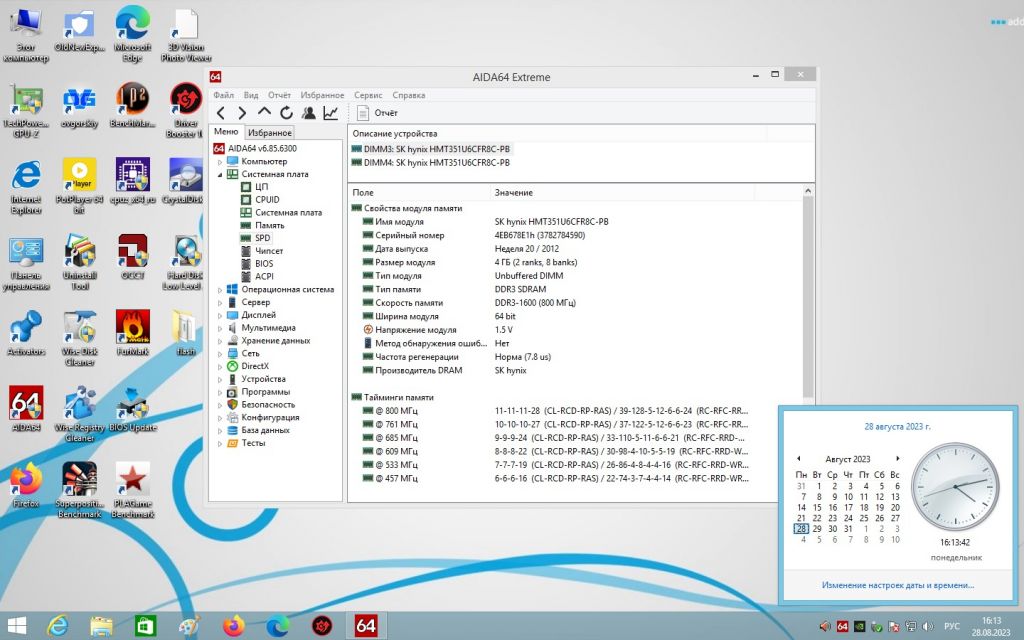
Task: Expand the Компьютер tree node
Action: click(x=220, y=161)
